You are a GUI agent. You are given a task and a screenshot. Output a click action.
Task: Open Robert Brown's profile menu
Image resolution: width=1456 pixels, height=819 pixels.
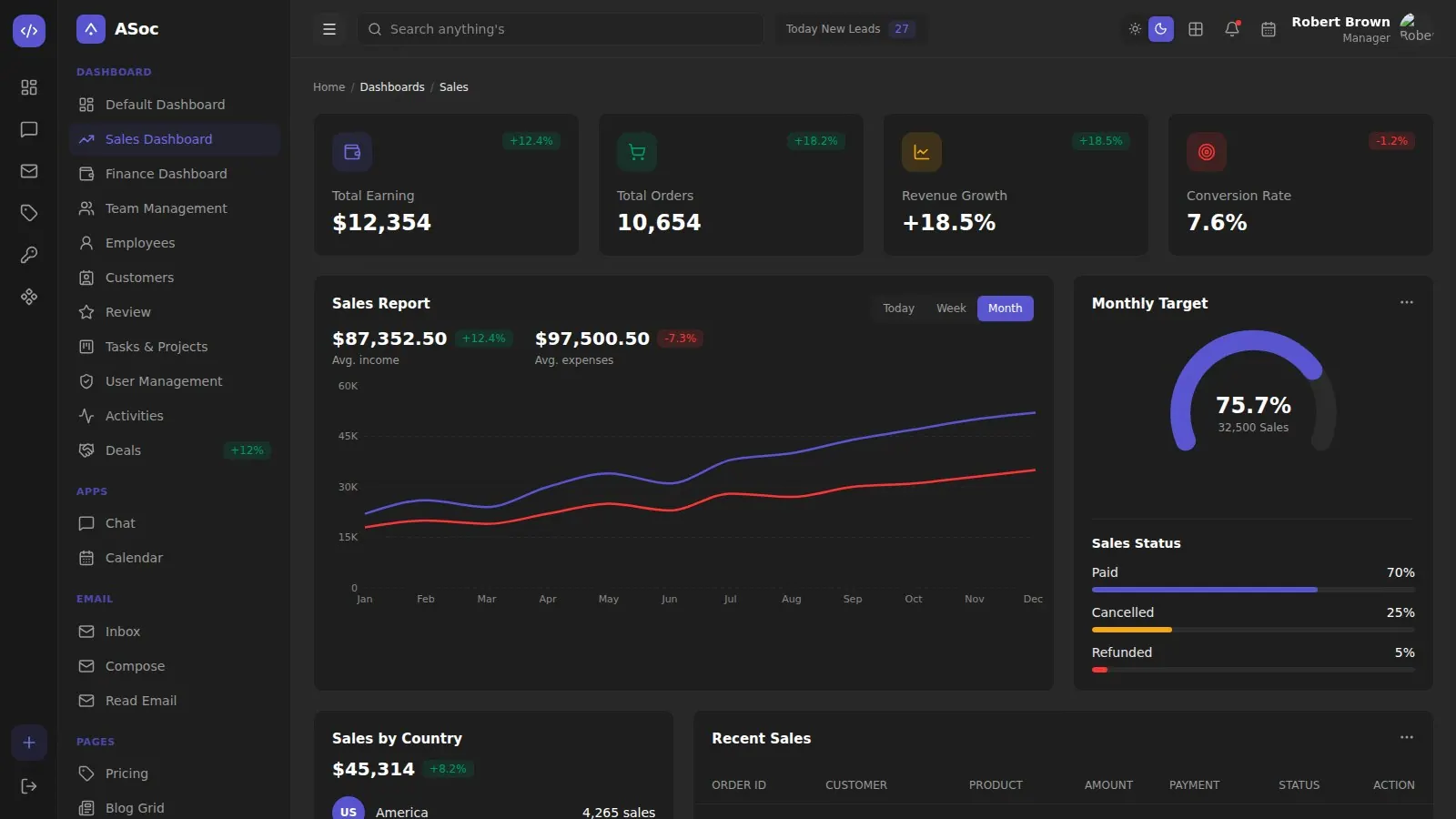(1362, 29)
